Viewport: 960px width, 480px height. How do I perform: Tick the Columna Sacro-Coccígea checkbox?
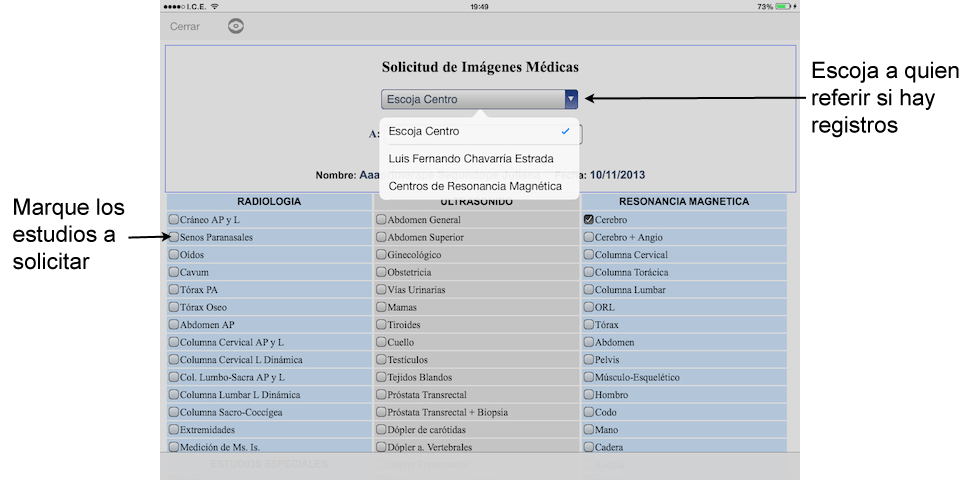point(174,412)
